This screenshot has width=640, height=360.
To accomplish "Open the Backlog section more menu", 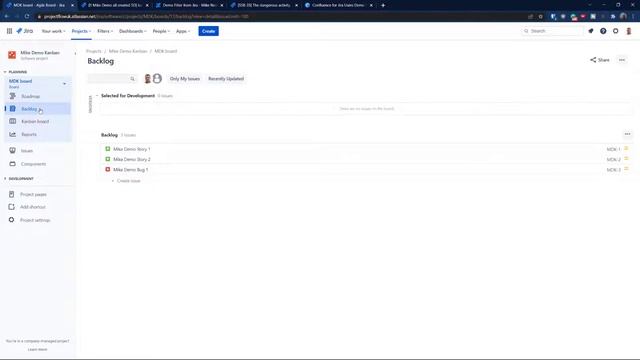I will [627, 134].
